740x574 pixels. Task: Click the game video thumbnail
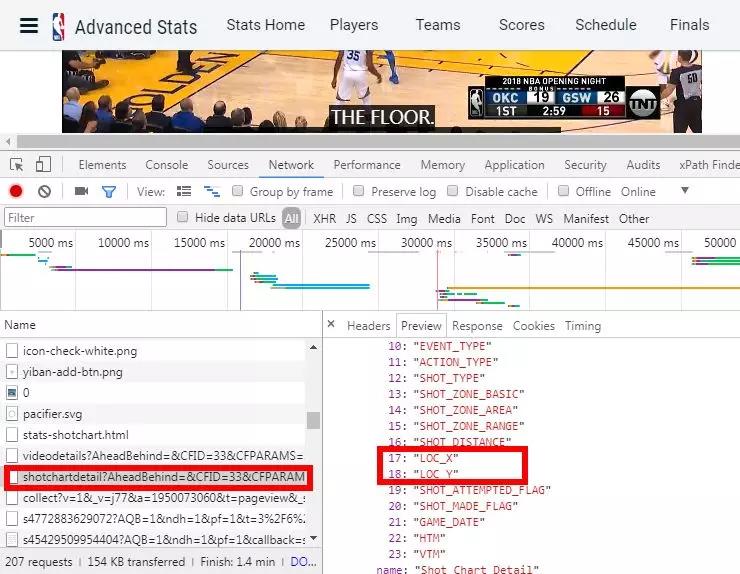tap(382, 92)
